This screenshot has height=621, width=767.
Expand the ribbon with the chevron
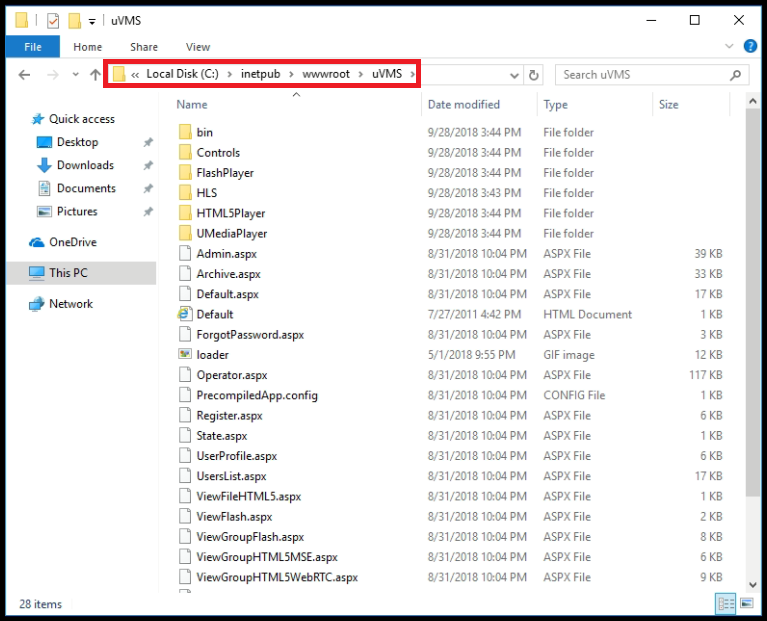coord(729,46)
